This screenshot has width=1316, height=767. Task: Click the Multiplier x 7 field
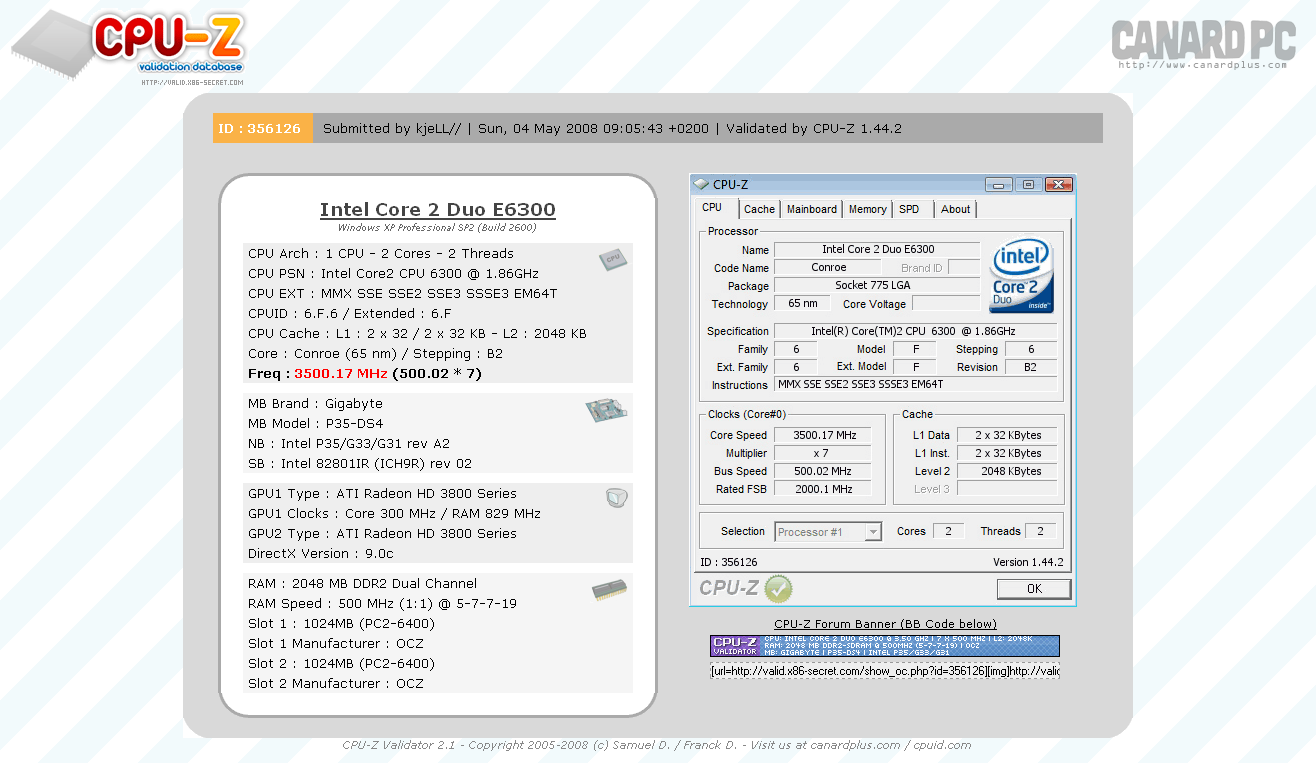pos(824,453)
